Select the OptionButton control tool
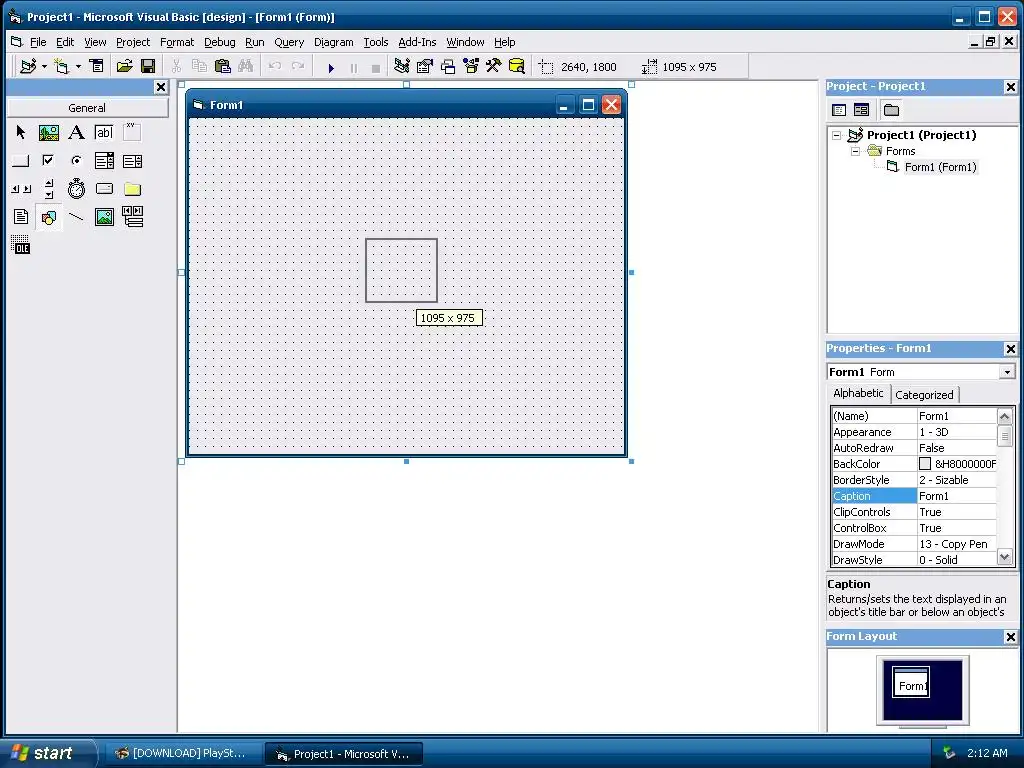Screen dimensions: 1024x768 (76, 161)
